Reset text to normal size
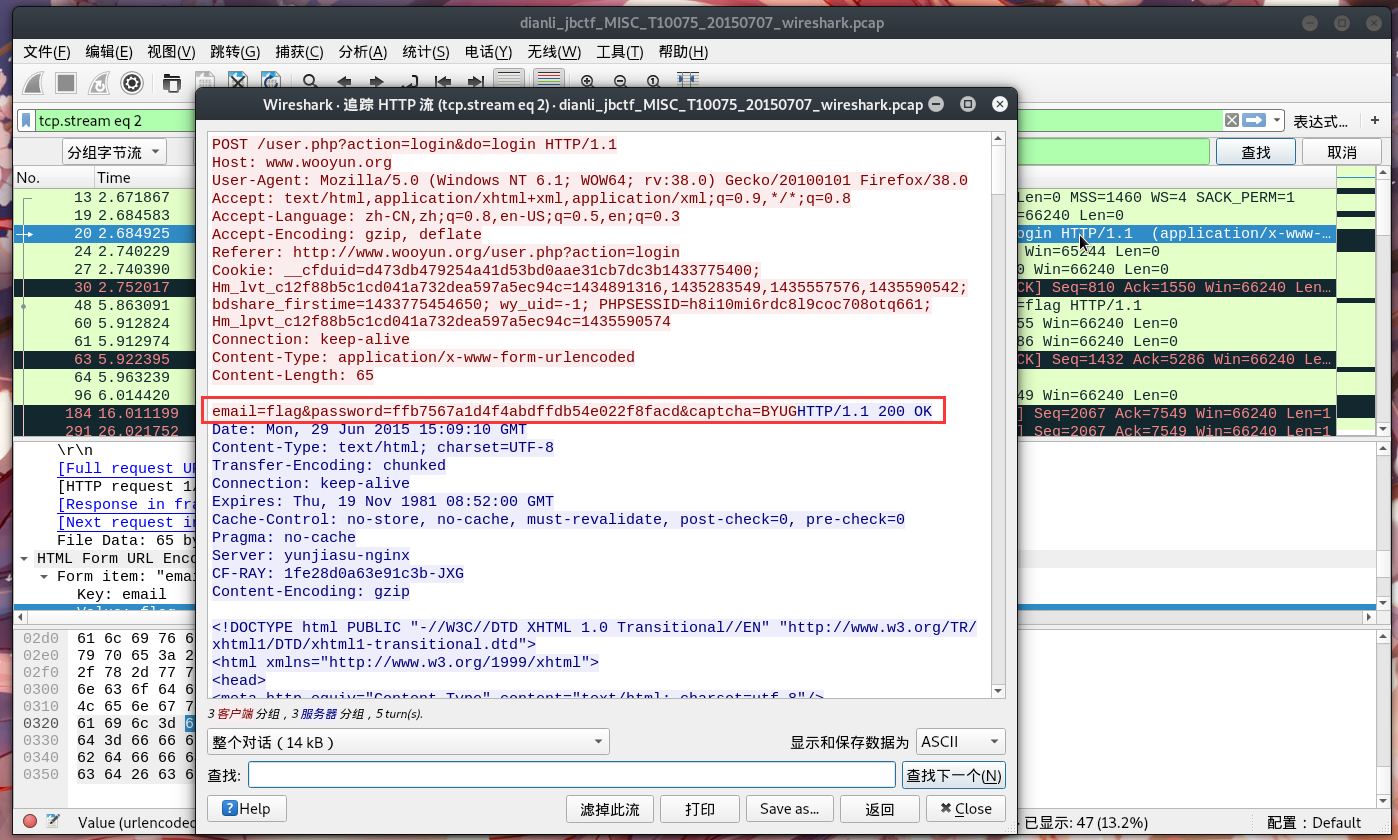Viewport: 1398px width, 840px height. 654,83
